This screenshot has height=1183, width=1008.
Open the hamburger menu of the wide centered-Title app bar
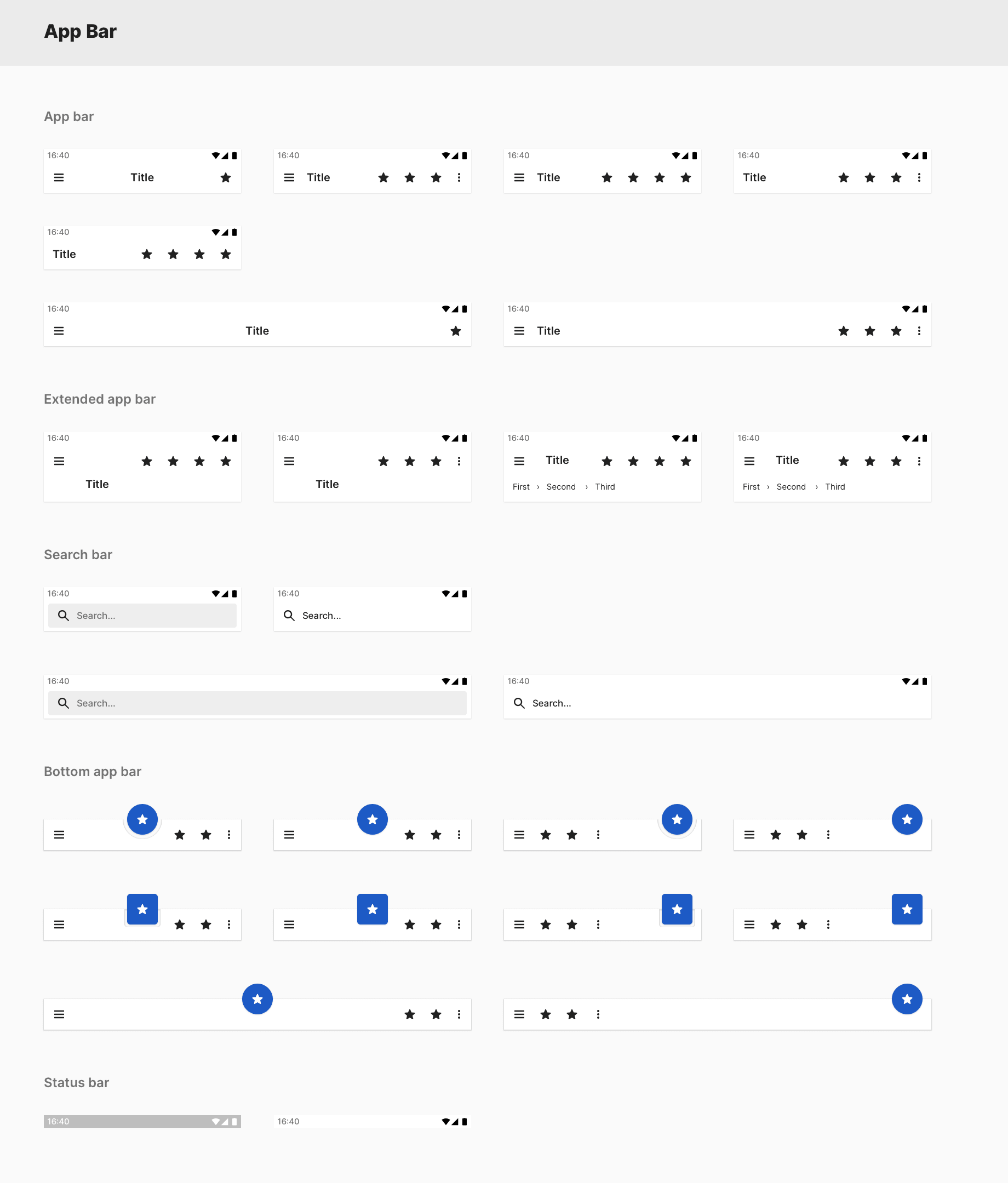(x=59, y=331)
